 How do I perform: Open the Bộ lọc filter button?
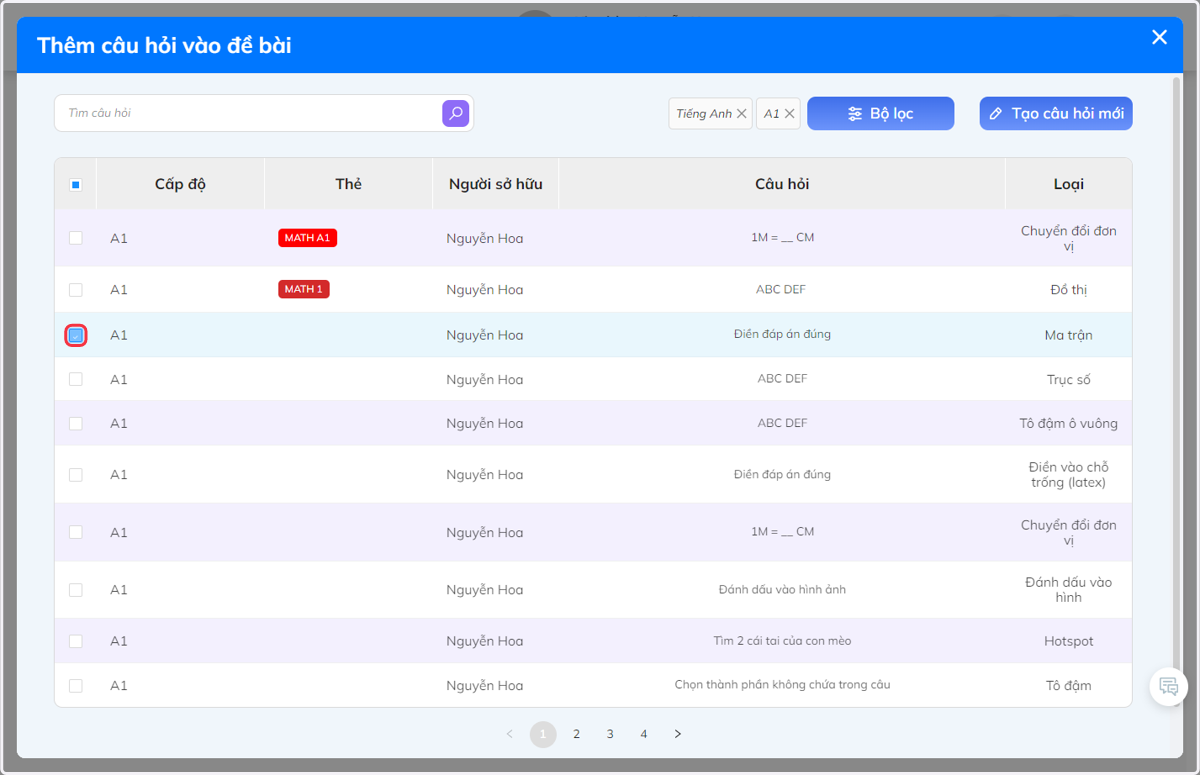pos(880,114)
